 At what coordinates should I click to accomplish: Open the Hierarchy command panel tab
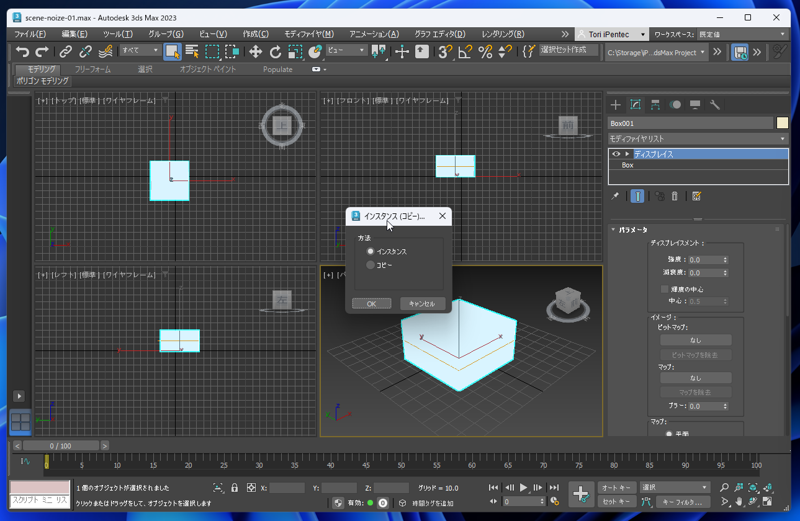coord(655,105)
